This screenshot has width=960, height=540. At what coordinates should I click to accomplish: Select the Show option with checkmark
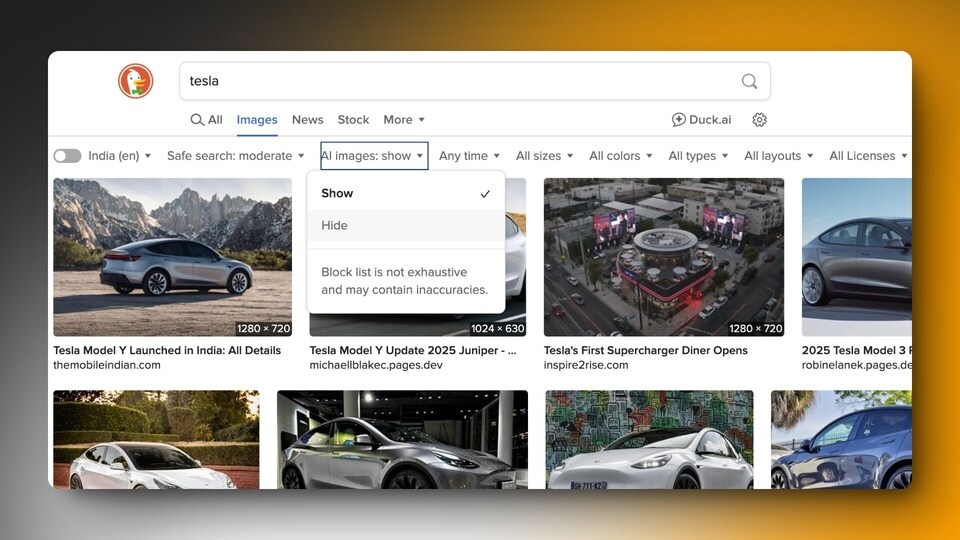[x=406, y=193]
